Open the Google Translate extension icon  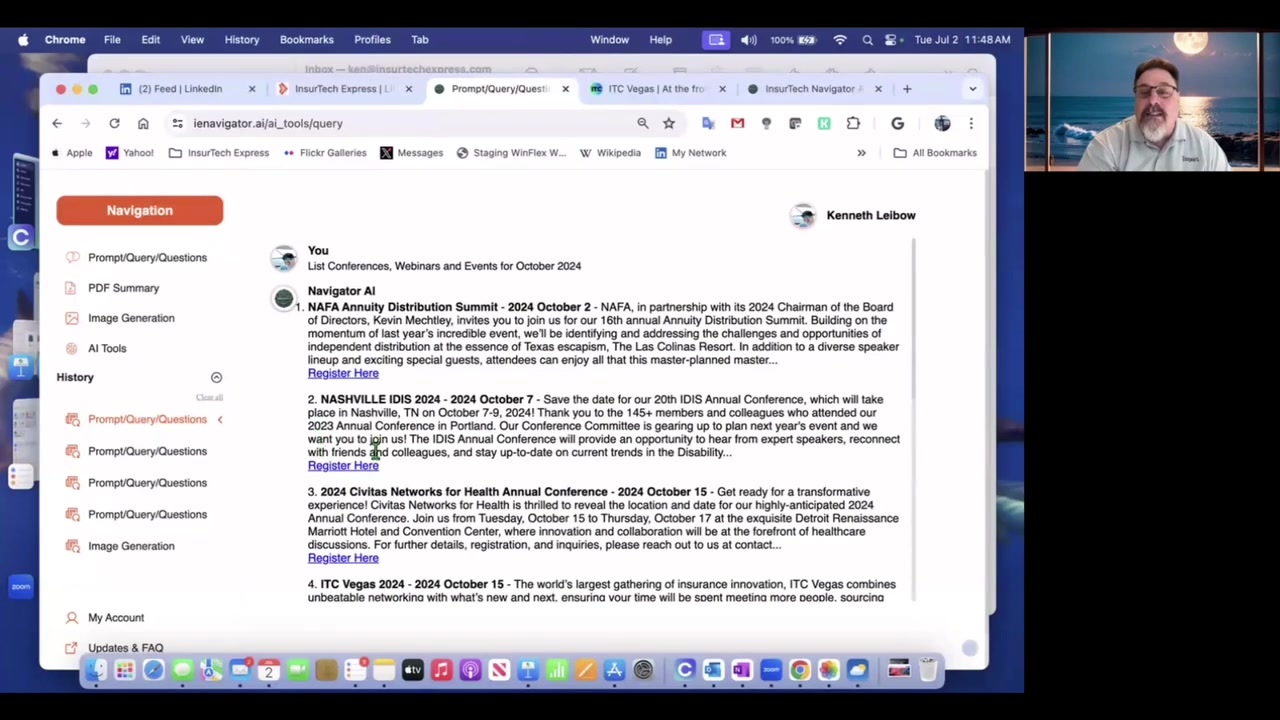[709, 123]
